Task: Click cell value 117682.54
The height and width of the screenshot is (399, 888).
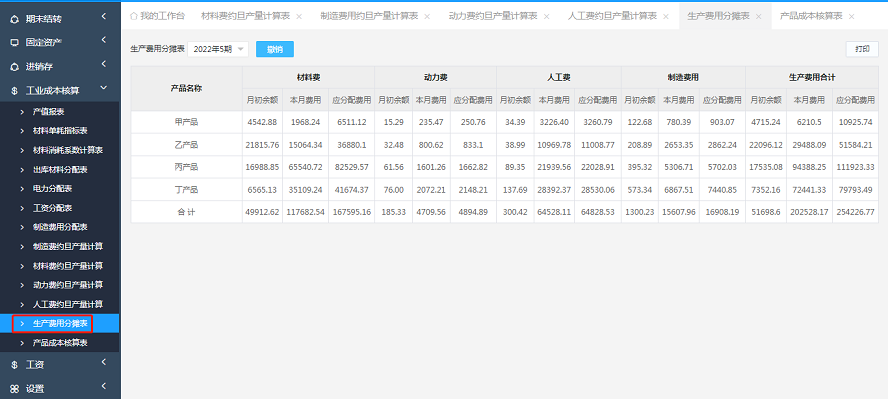Action: 305,212
